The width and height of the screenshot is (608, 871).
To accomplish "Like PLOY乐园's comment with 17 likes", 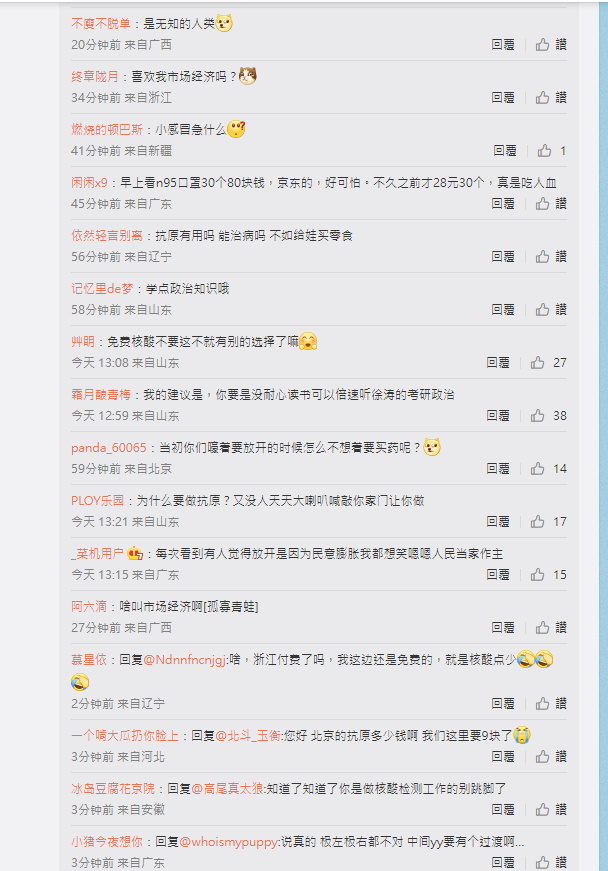I will (x=537, y=522).
